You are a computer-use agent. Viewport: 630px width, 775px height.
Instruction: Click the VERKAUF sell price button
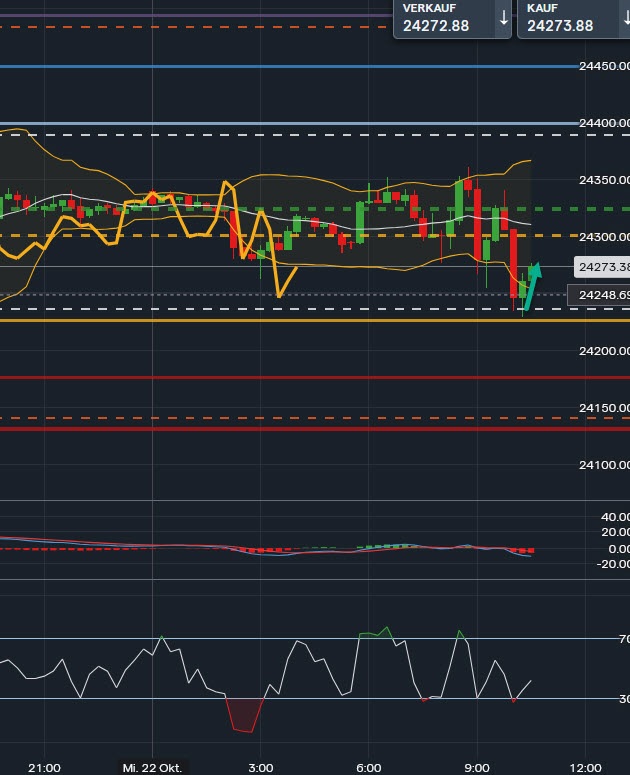440,19
